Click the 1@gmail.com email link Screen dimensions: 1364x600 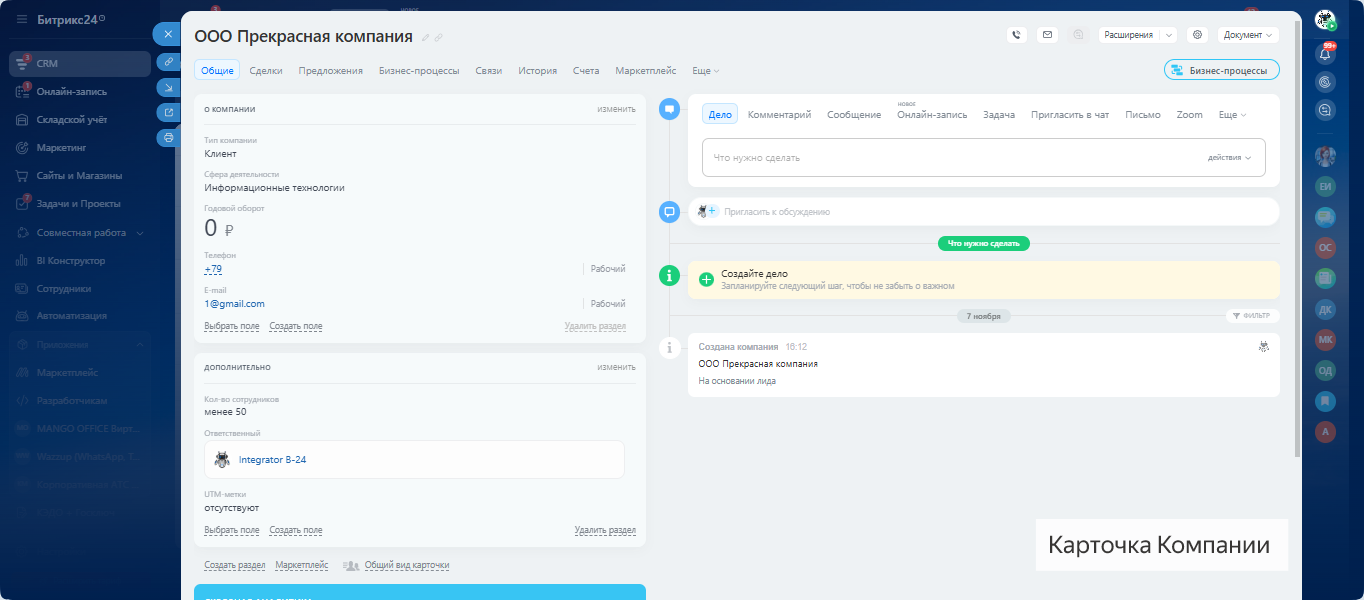[x=235, y=304]
